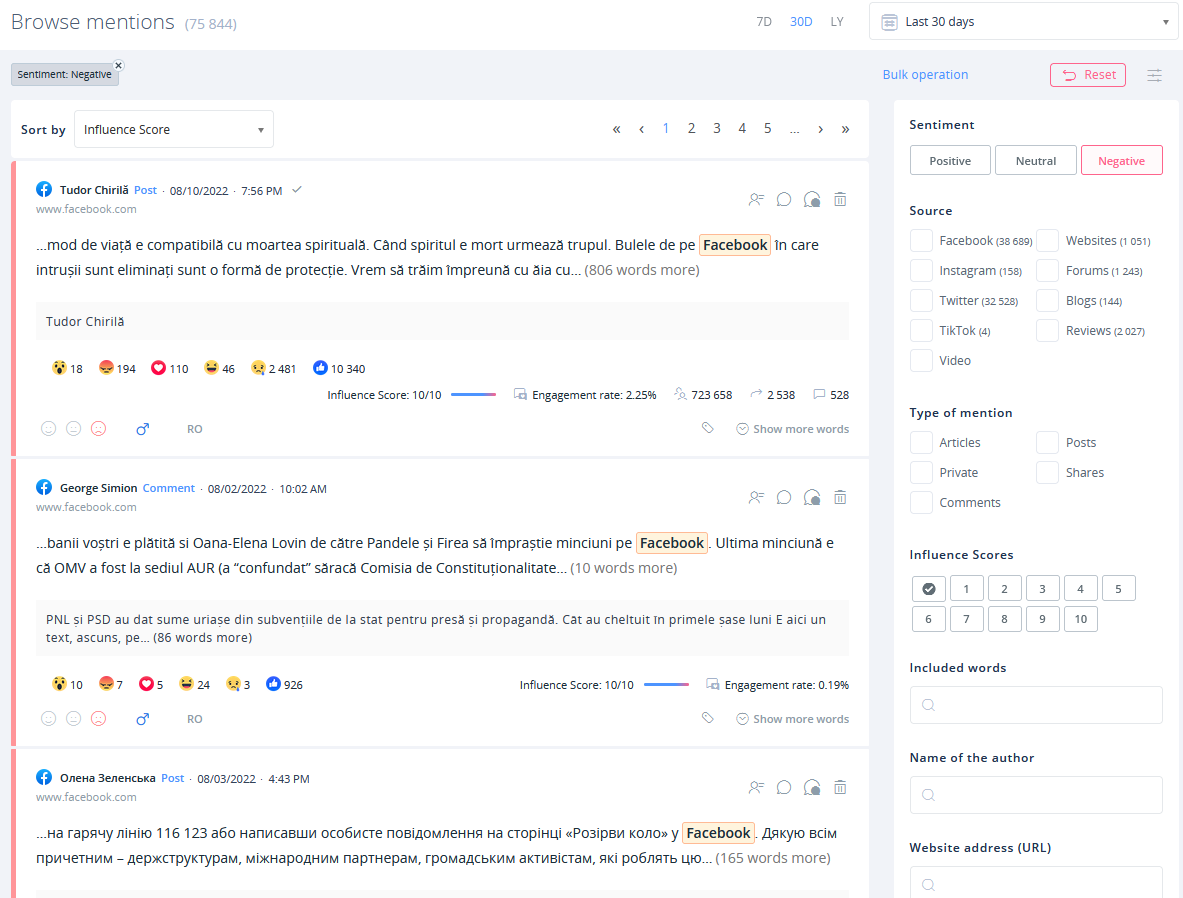
Task: Click the muted conversation icon on the first mention
Action: click(812, 198)
